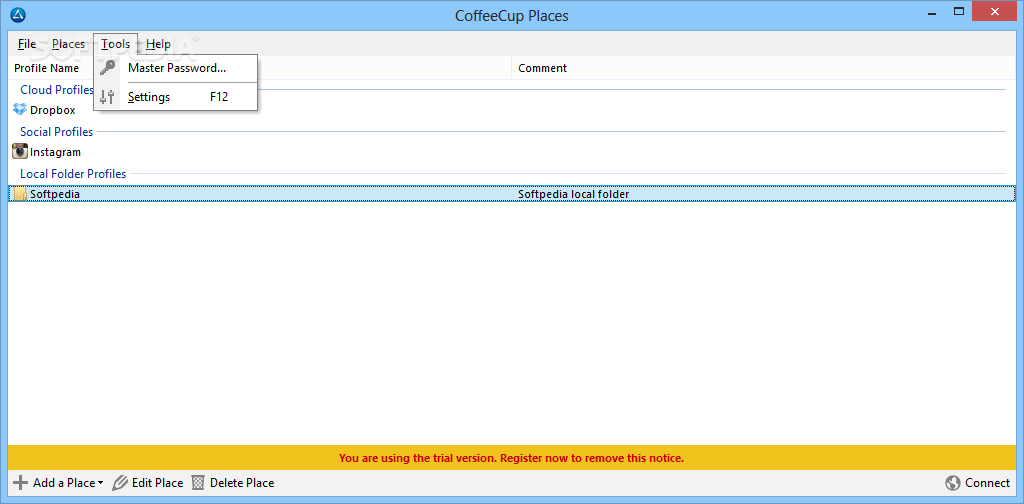Click the Delete Place button
This screenshot has width=1024, height=504.
pos(232,483)
